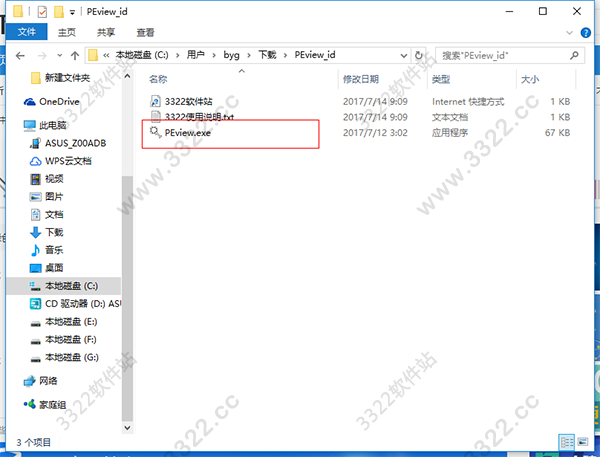Click 用户 in address breadcrumb
The width and height of the screenshot is (600, 457).
(x=196, y=55)
